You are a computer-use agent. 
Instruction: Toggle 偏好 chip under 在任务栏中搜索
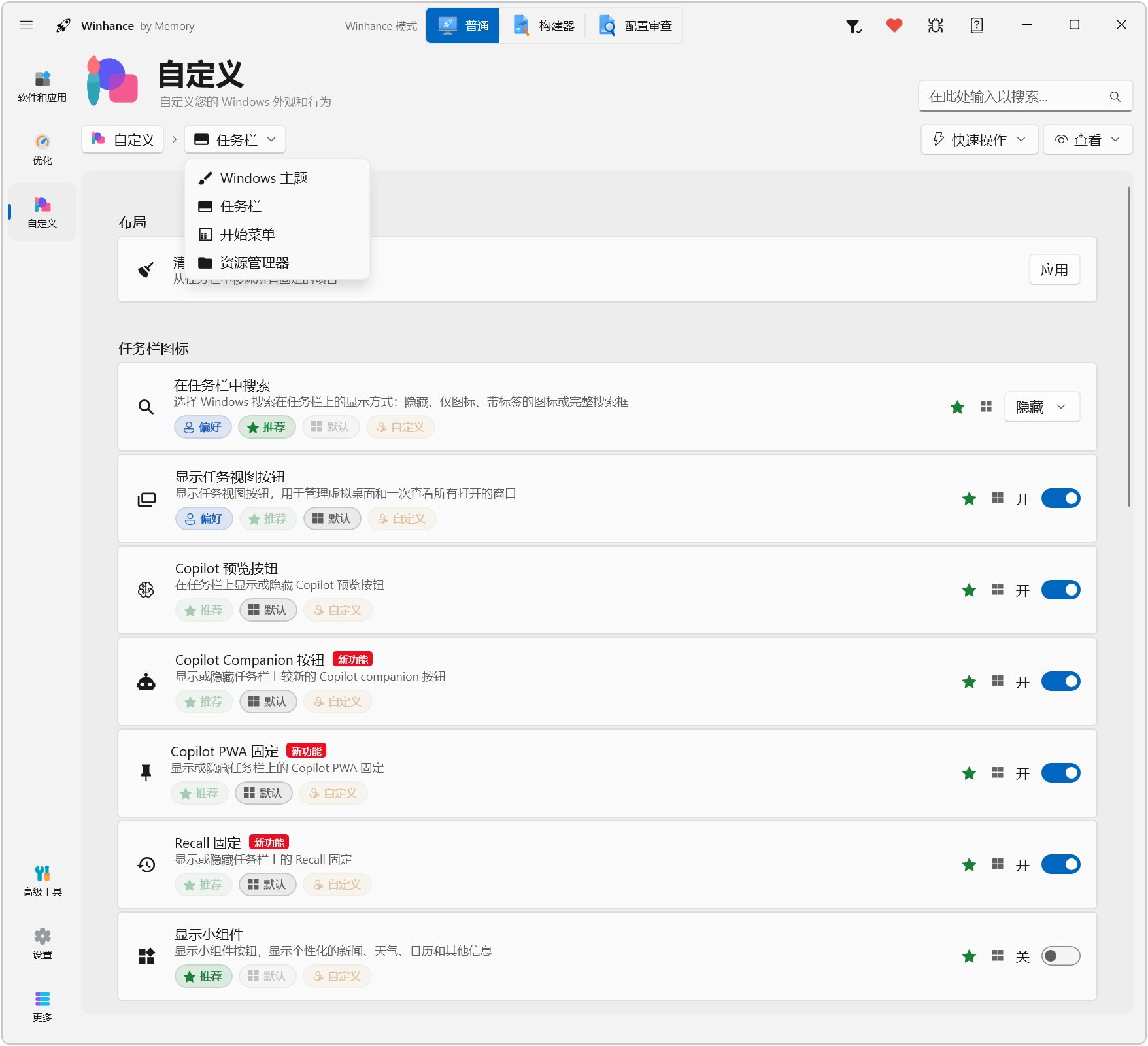click(x=203, y=427)
